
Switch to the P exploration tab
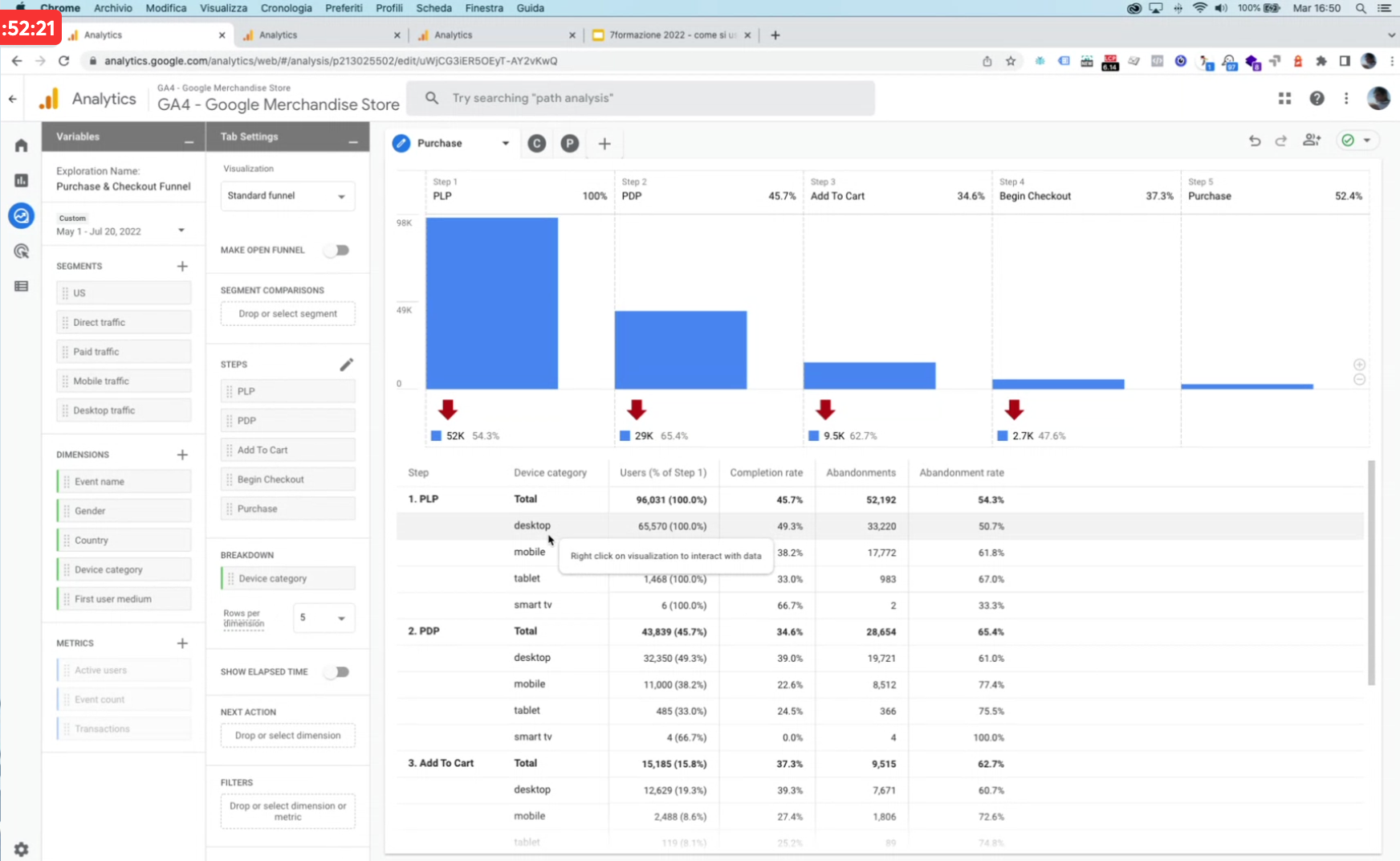coord(570,144)
